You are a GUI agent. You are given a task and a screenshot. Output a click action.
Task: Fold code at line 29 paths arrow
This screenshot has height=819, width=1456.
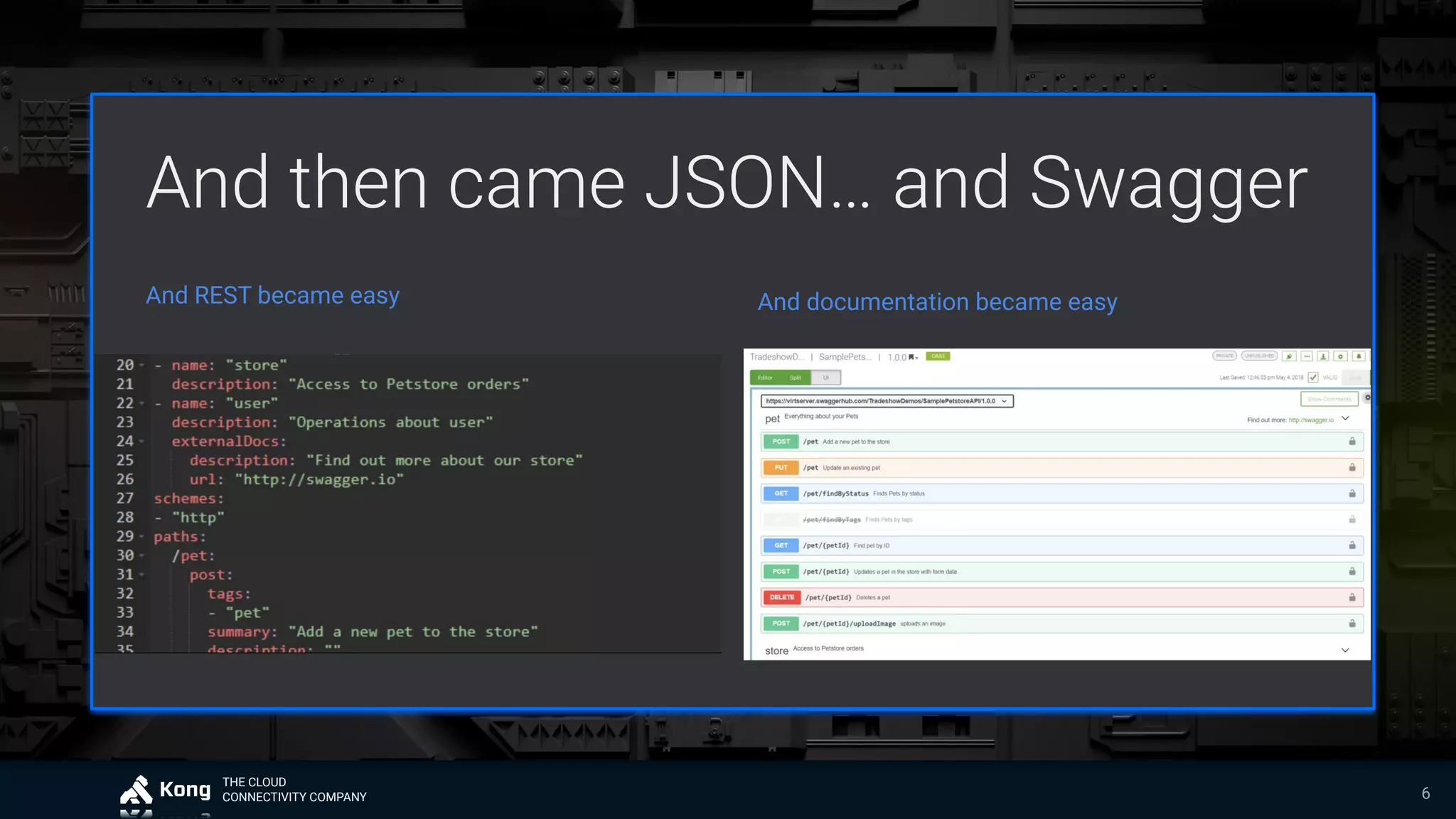(141, 537)
